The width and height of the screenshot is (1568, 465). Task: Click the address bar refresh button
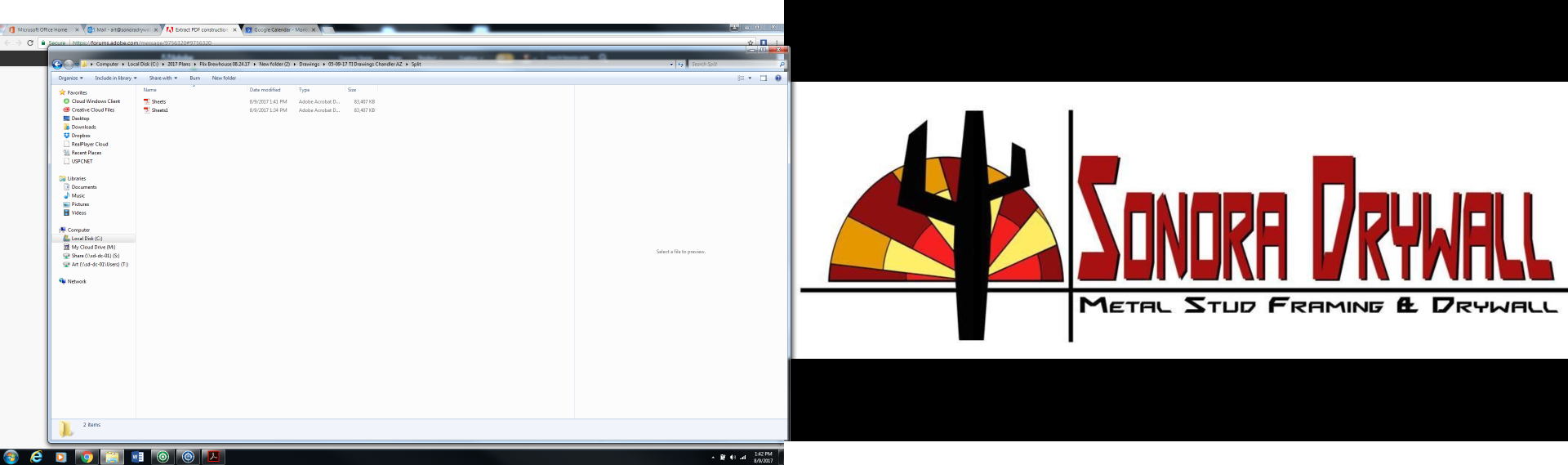[x=680, y=64]
